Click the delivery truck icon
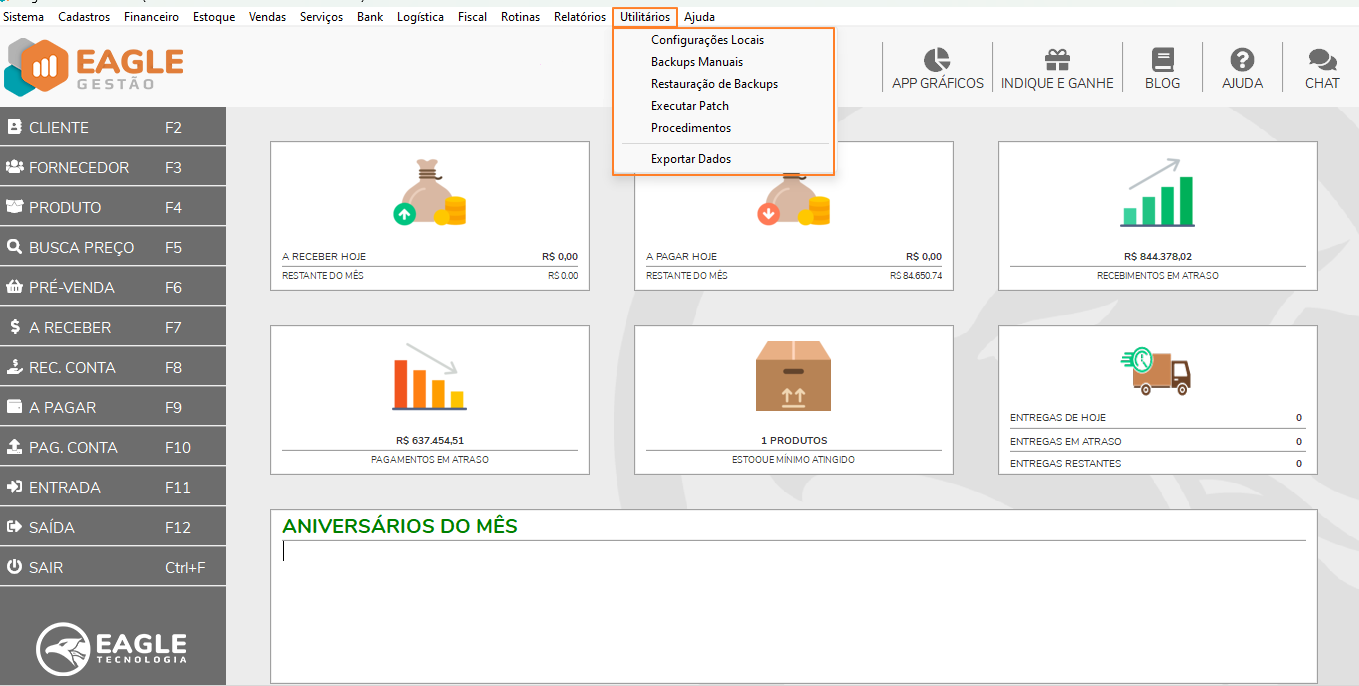This screenshot has width=1359, height=686. [x=1157, y=371]
